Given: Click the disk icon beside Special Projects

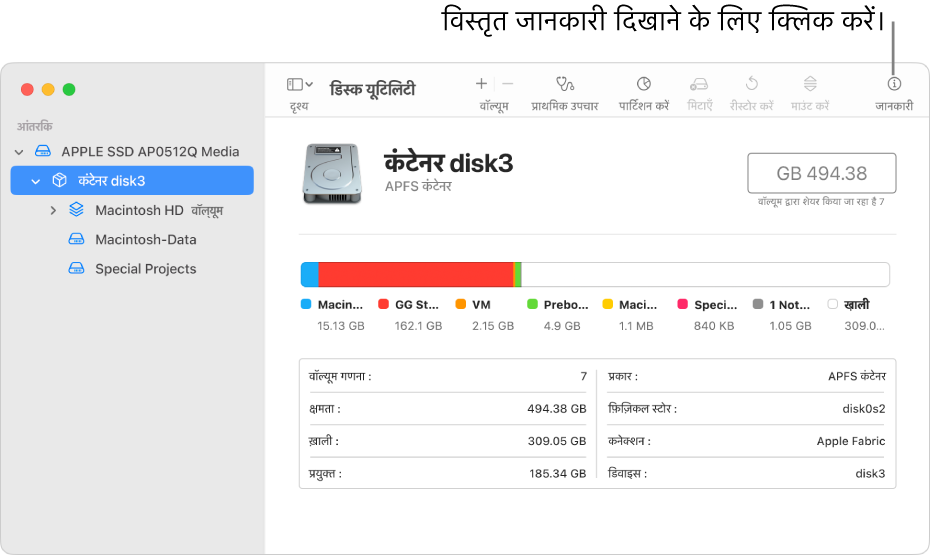Looking at the screenshot, I should 76,268.
